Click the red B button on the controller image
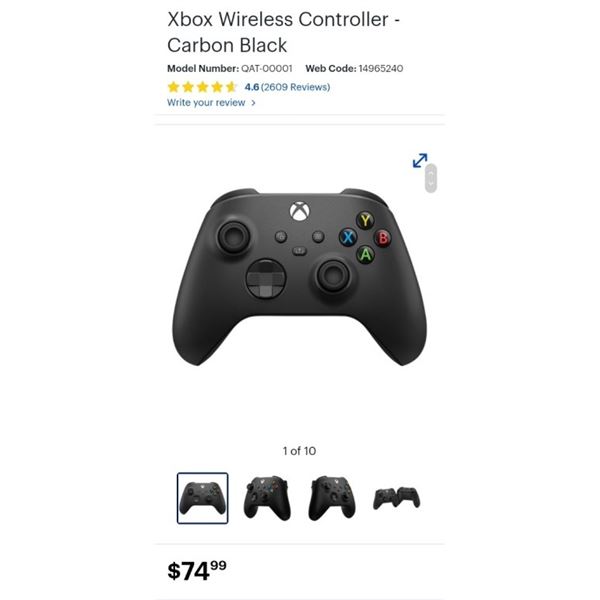This screenshot has height=600, width=600. [383, 238]
